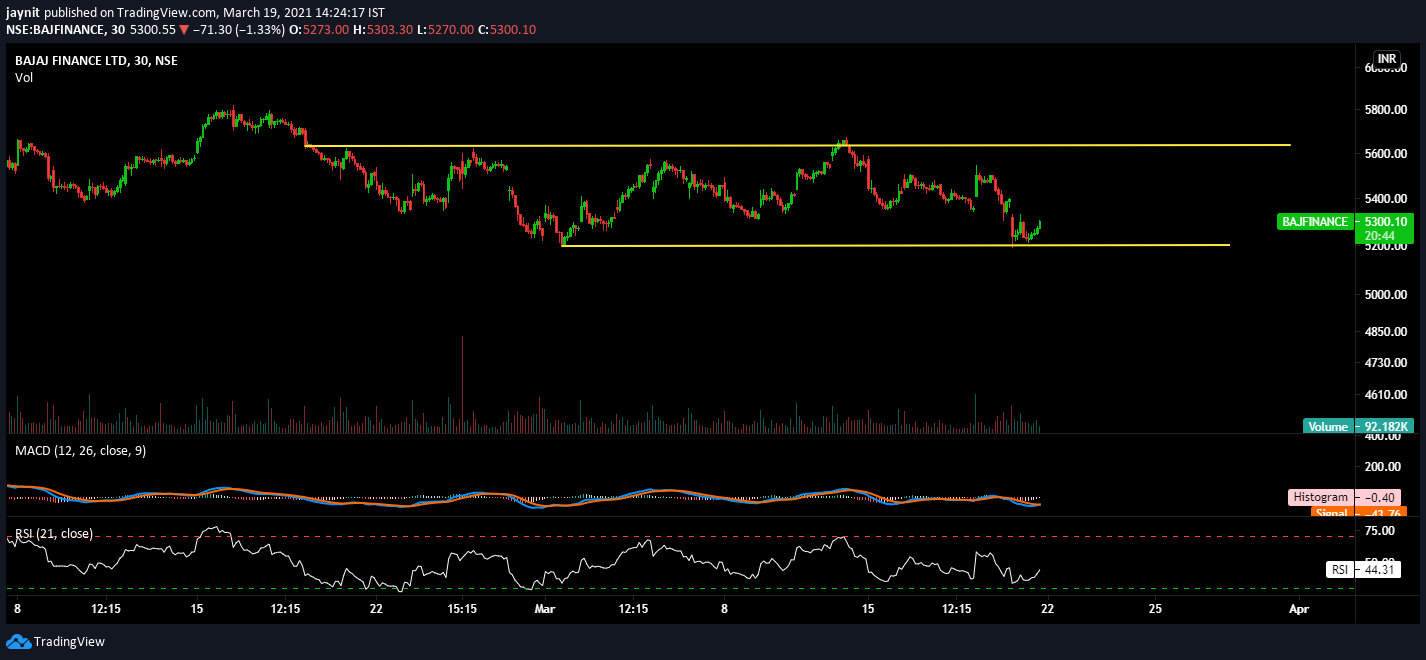The width and height of the screenshot is (1426, 660).
Task: Click the RSI red dashed overbought line
Action: click(680, 537)
